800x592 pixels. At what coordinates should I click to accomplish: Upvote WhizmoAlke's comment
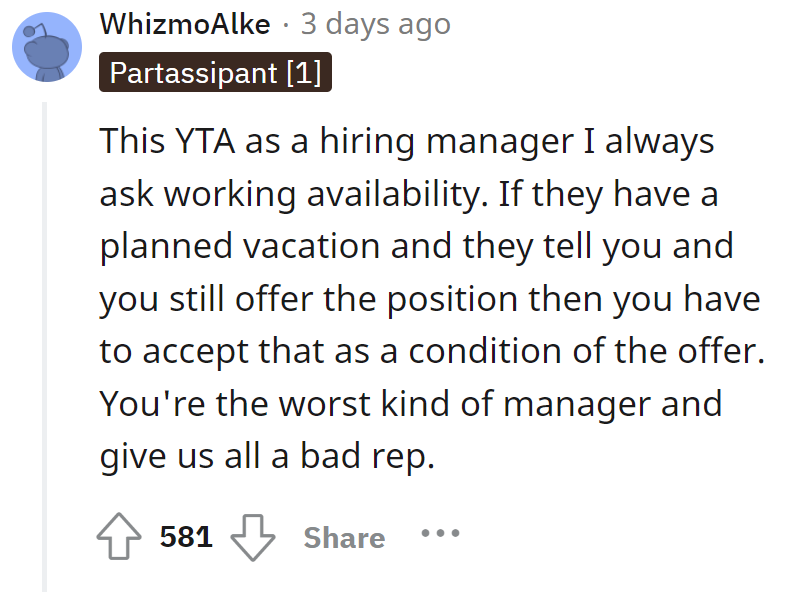[119, 536]
